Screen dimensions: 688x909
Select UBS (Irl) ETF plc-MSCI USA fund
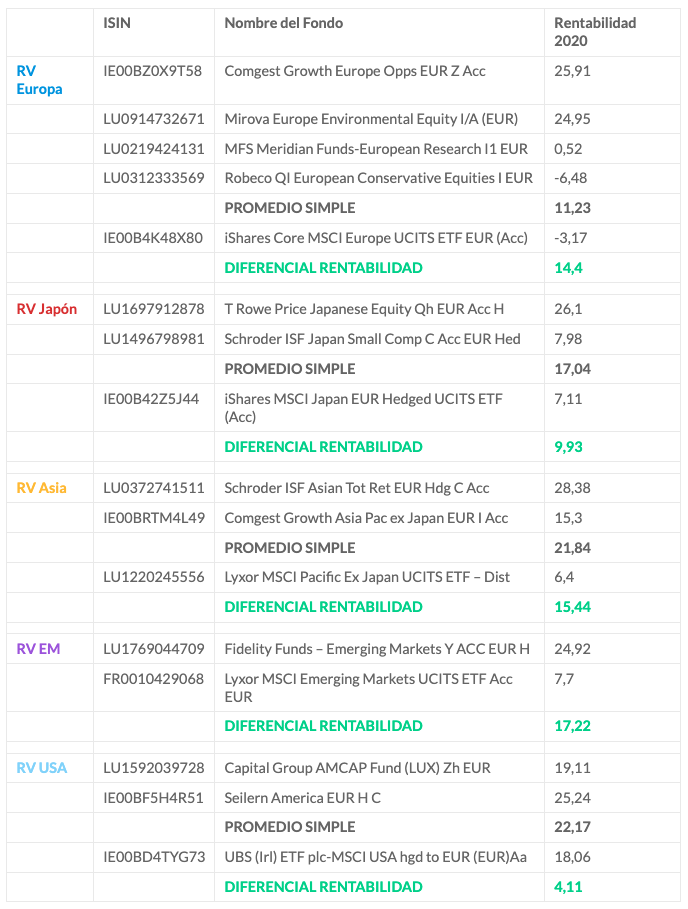point(376,857)
